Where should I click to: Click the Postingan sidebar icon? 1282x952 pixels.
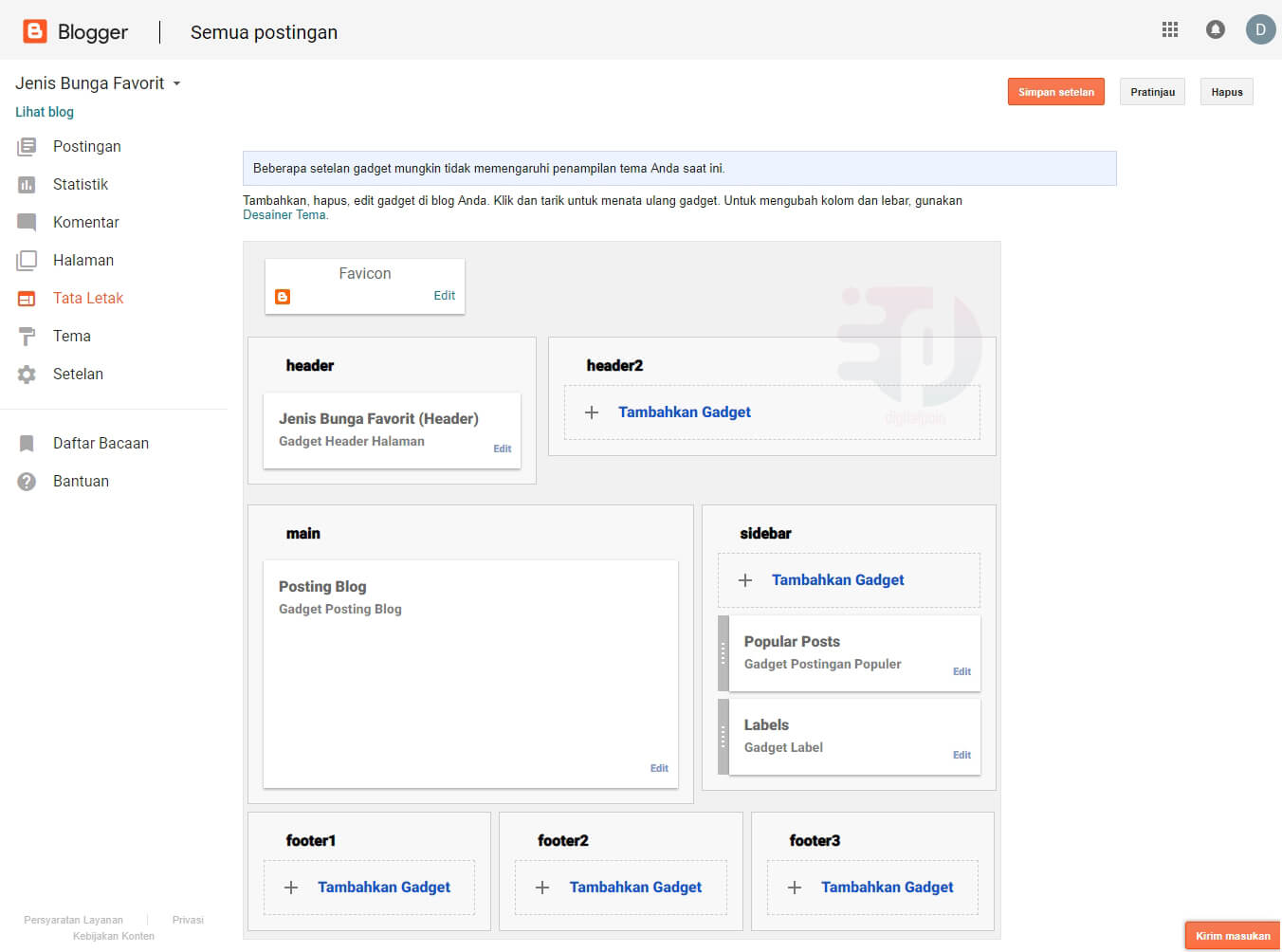(27, 146)
